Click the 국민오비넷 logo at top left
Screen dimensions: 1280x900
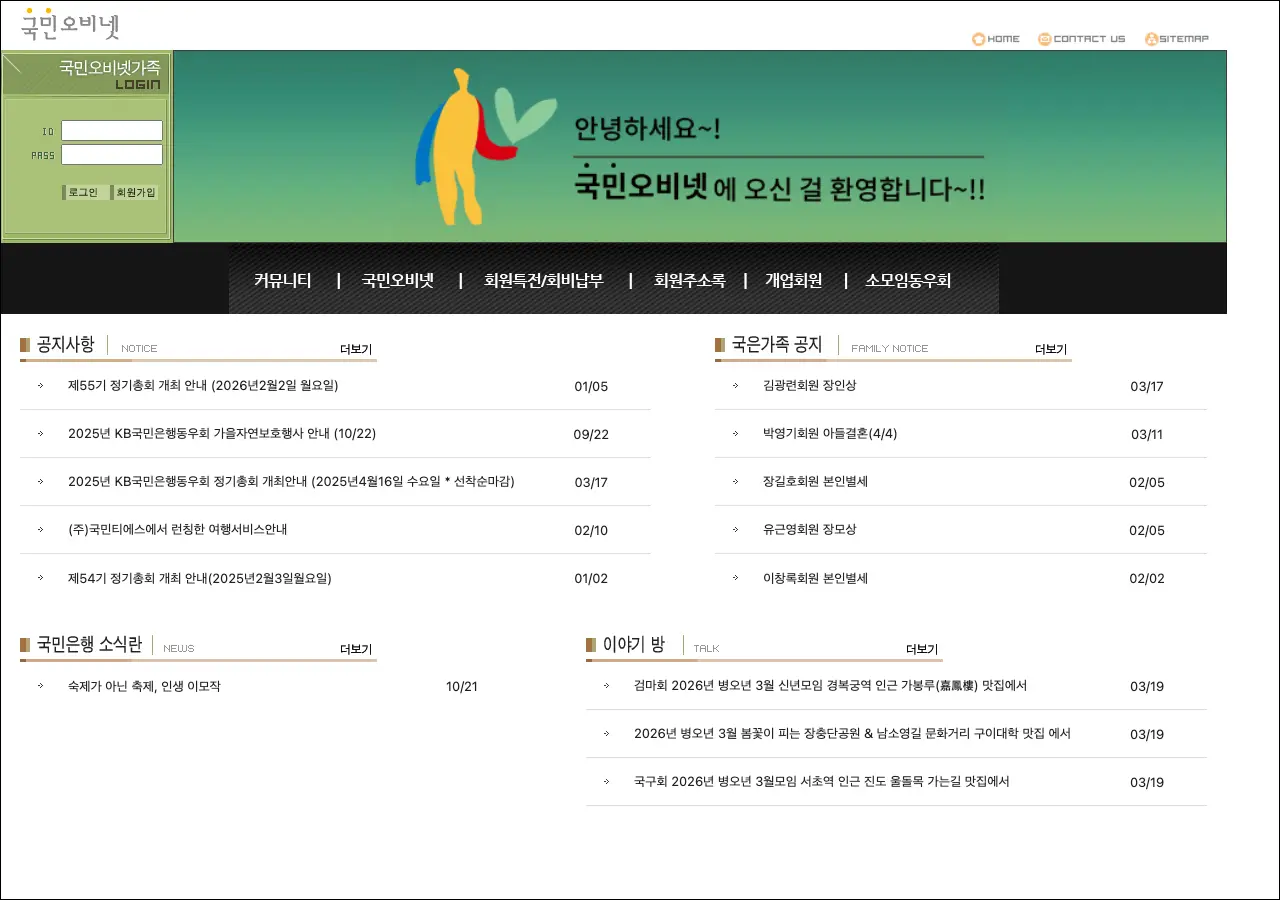click(70, 24)
